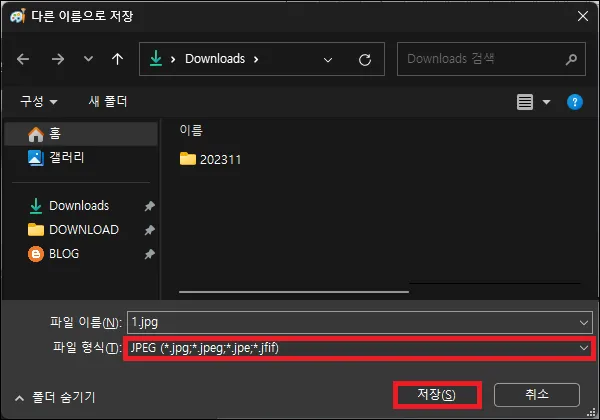Click the pin icon beside DOWNLOAD
Viewport: 600px width, 420px height.
click(150, 230)
